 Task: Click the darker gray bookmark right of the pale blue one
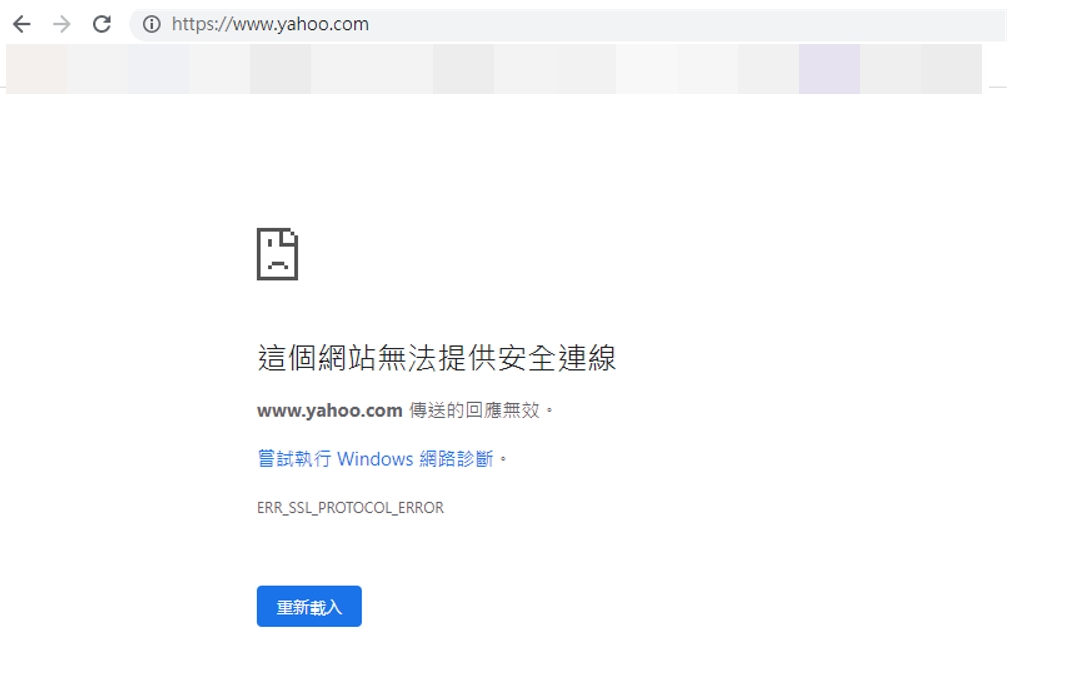[x=280, y=69]
